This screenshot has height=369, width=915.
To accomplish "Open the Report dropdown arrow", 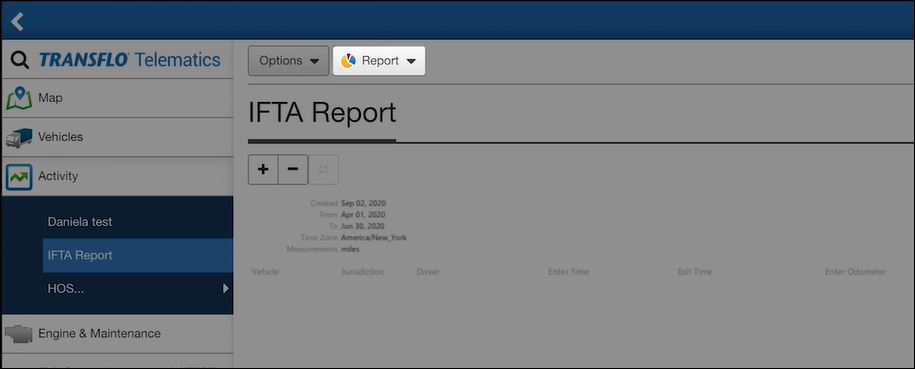I will click(411, 61).
